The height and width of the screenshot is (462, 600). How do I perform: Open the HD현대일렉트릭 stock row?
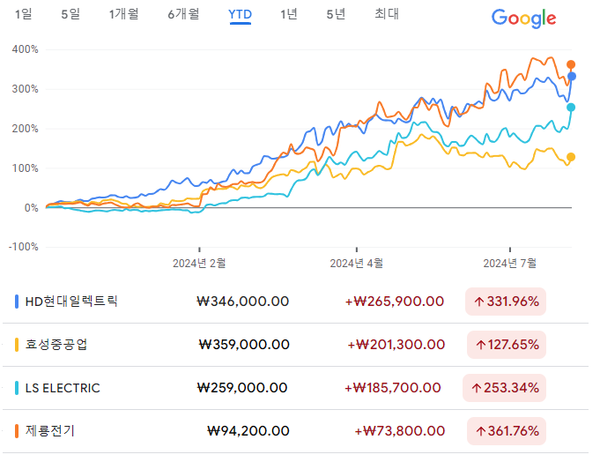pyautogui.click(x=70, y=301)
